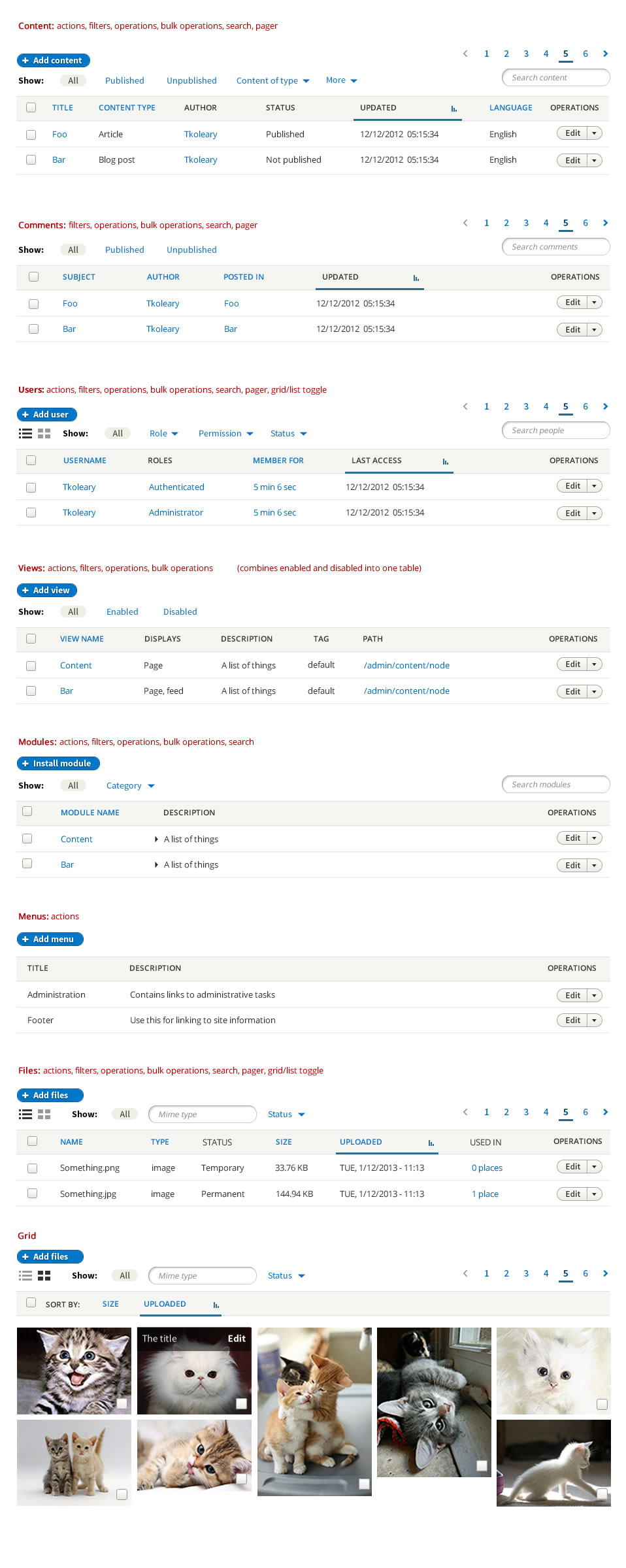This screenshot has width=626, height=1568.
Task: Choose list view icon in Grid section
Action: pyautogui.click(x=25, y=1275)
